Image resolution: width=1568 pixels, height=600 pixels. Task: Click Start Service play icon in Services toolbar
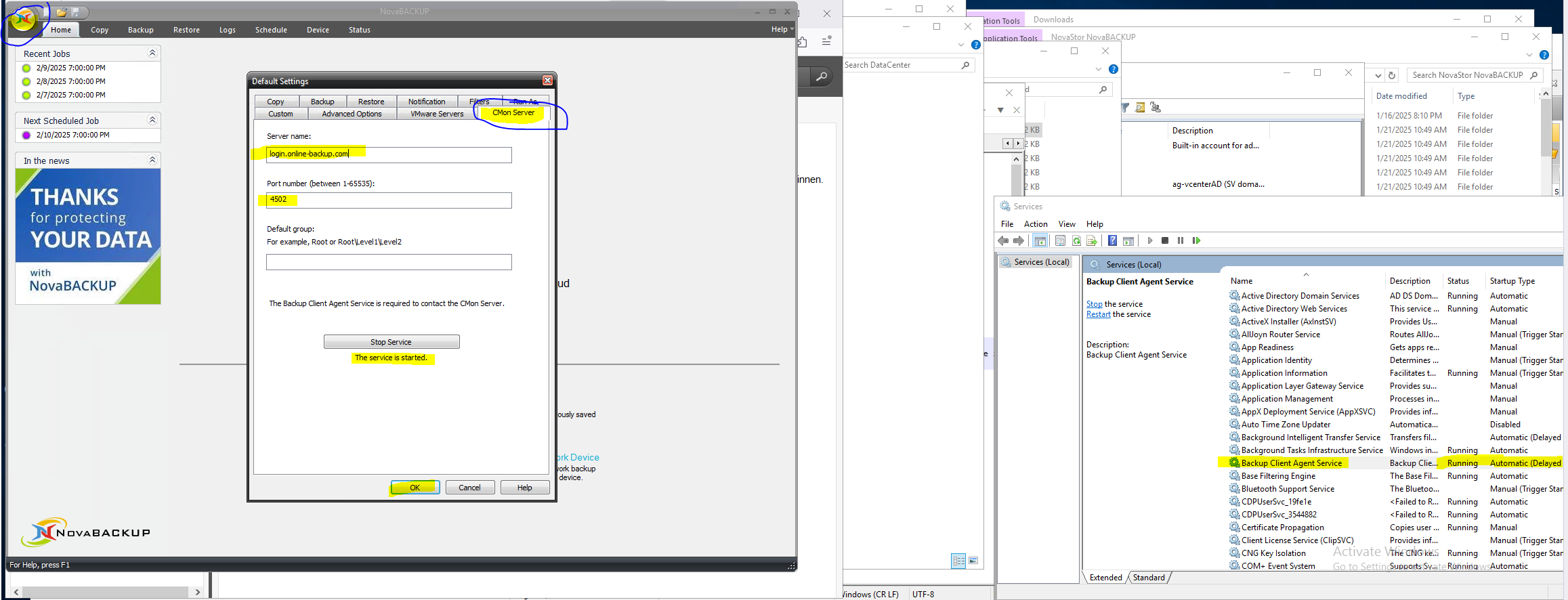coord(1149,240)
